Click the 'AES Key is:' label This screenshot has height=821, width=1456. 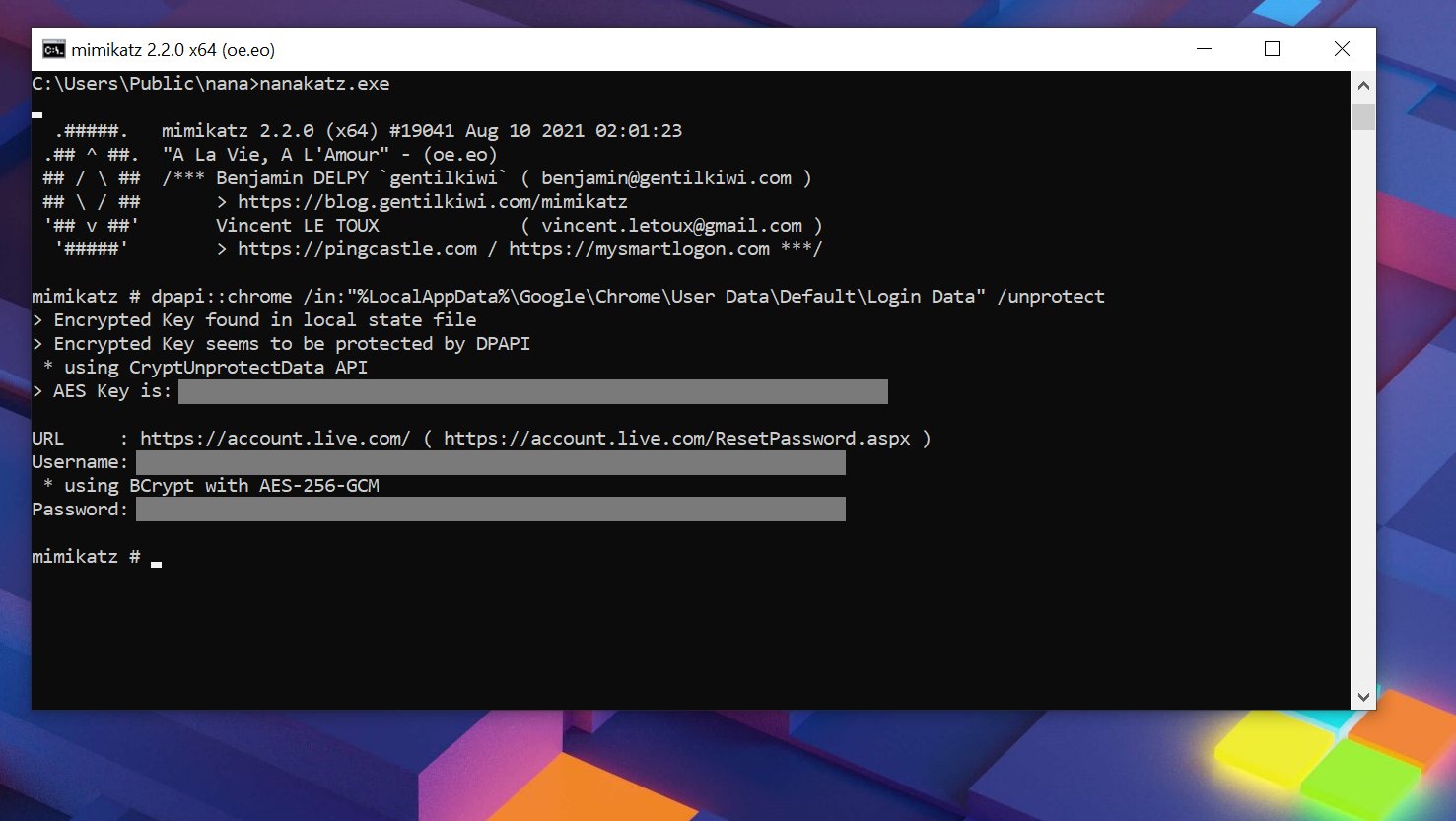click(x=112, y=391)
